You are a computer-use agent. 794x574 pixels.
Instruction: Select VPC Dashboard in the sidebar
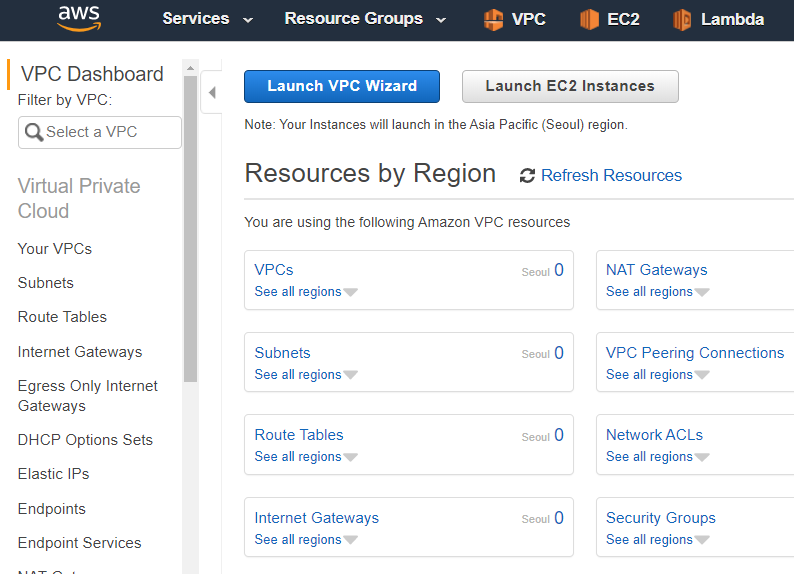point(92,74)
